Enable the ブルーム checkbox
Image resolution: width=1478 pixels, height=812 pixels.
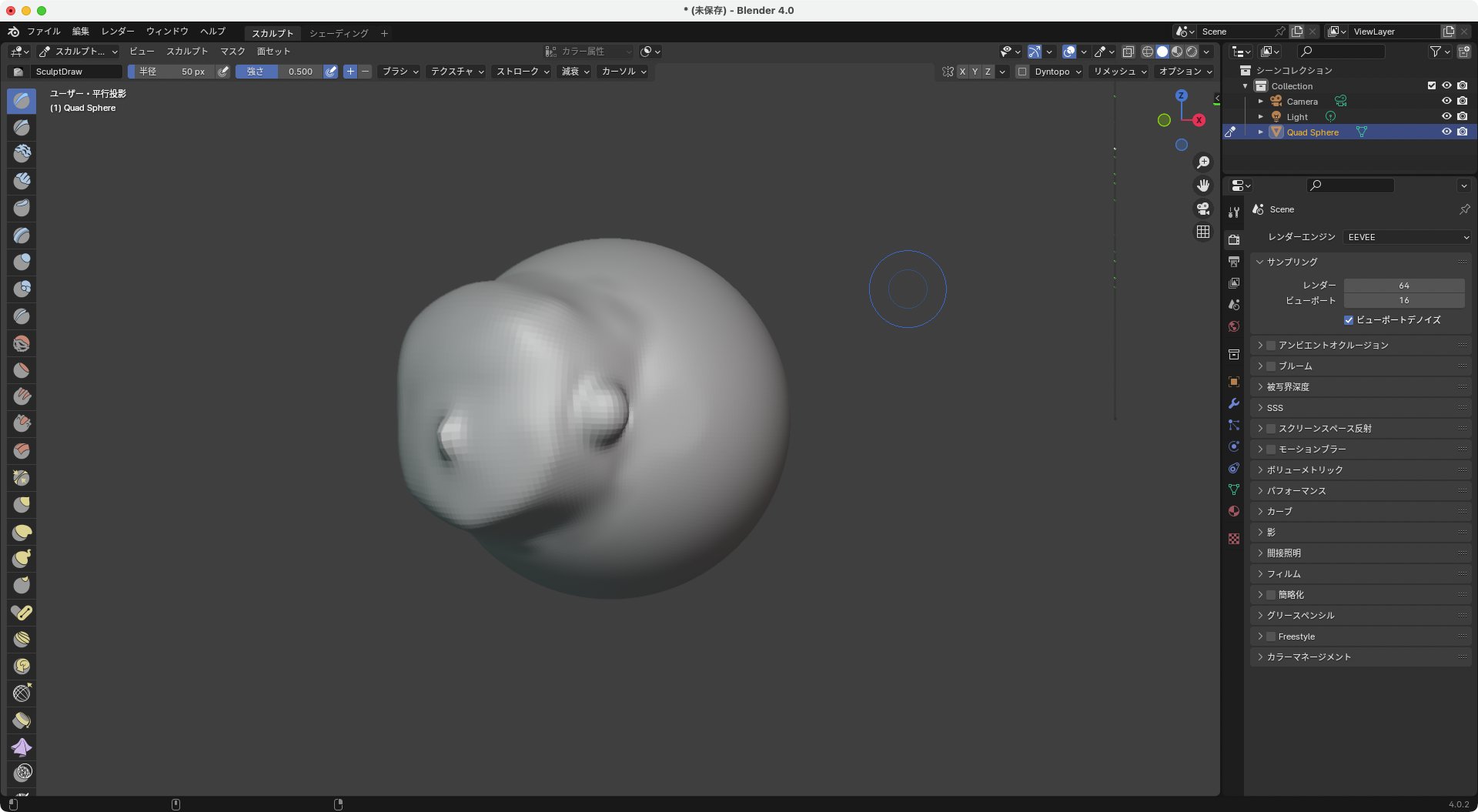1271,366
